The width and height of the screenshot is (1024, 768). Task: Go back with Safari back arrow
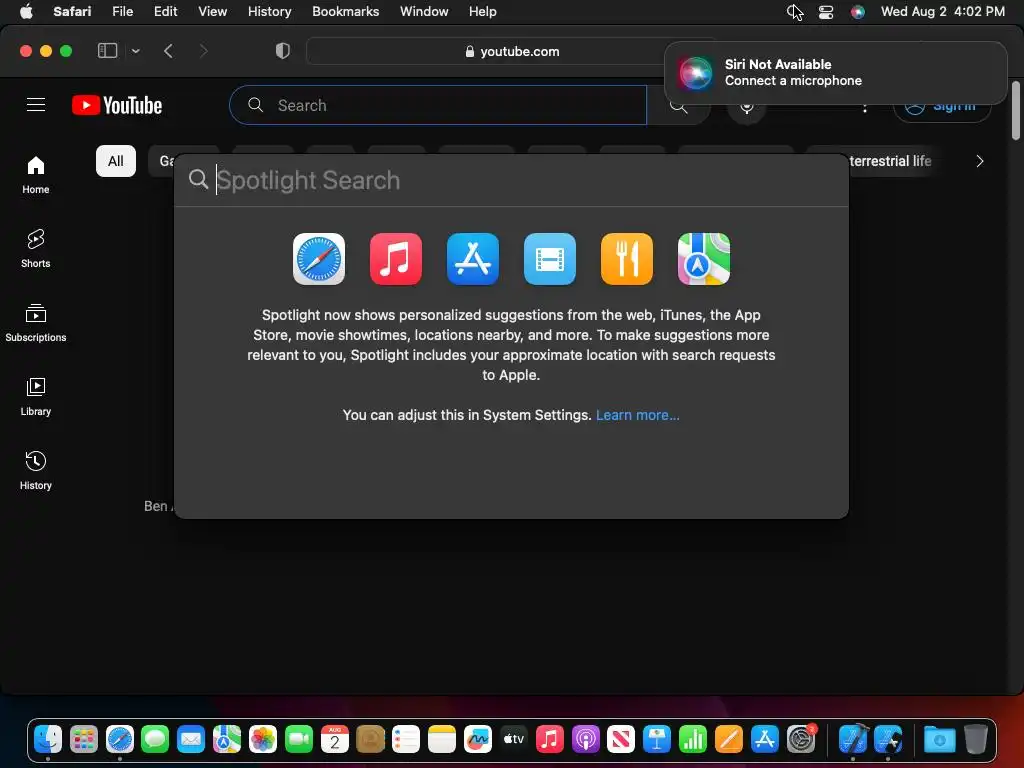pos(168,51)
